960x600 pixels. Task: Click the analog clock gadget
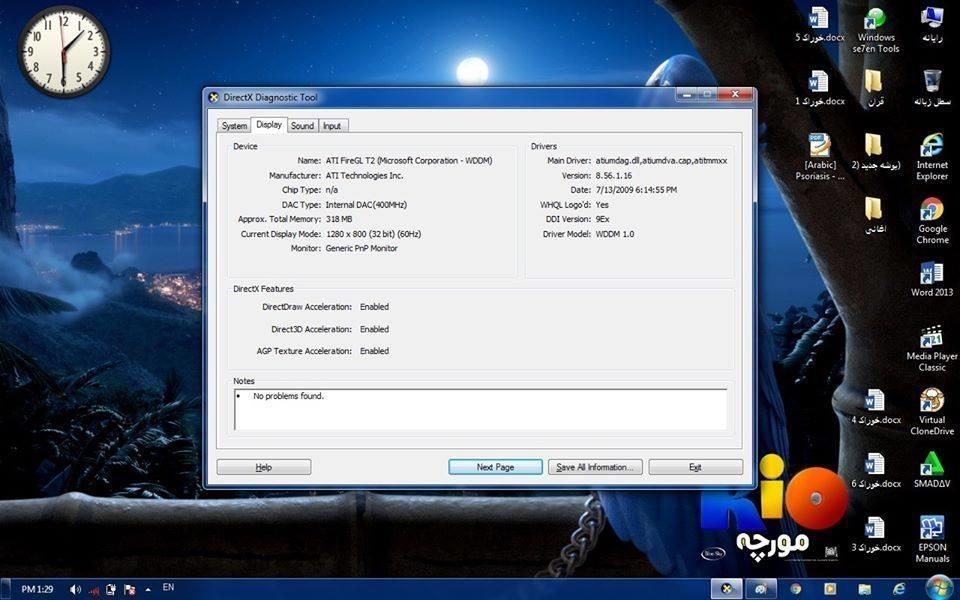pyautogui.click(x=64, y=51)
